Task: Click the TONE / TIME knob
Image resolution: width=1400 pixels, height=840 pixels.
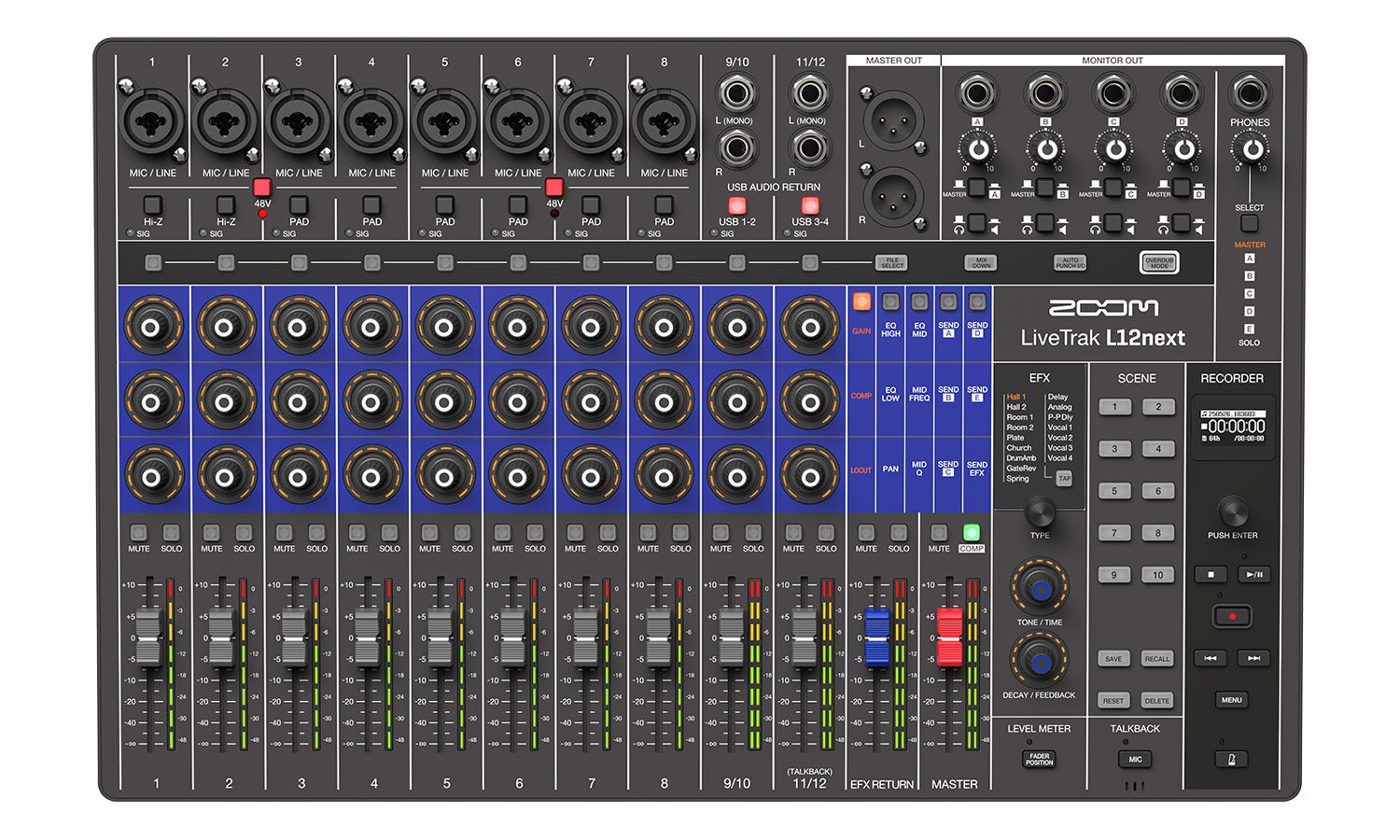Action: click(1039, 586)
